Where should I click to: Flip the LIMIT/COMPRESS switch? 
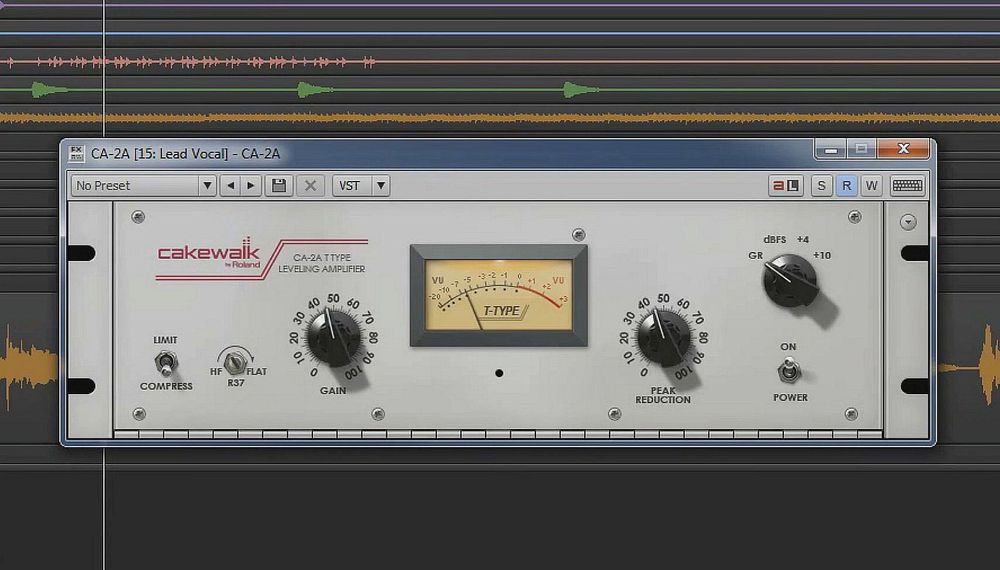(x=166, y=363)
